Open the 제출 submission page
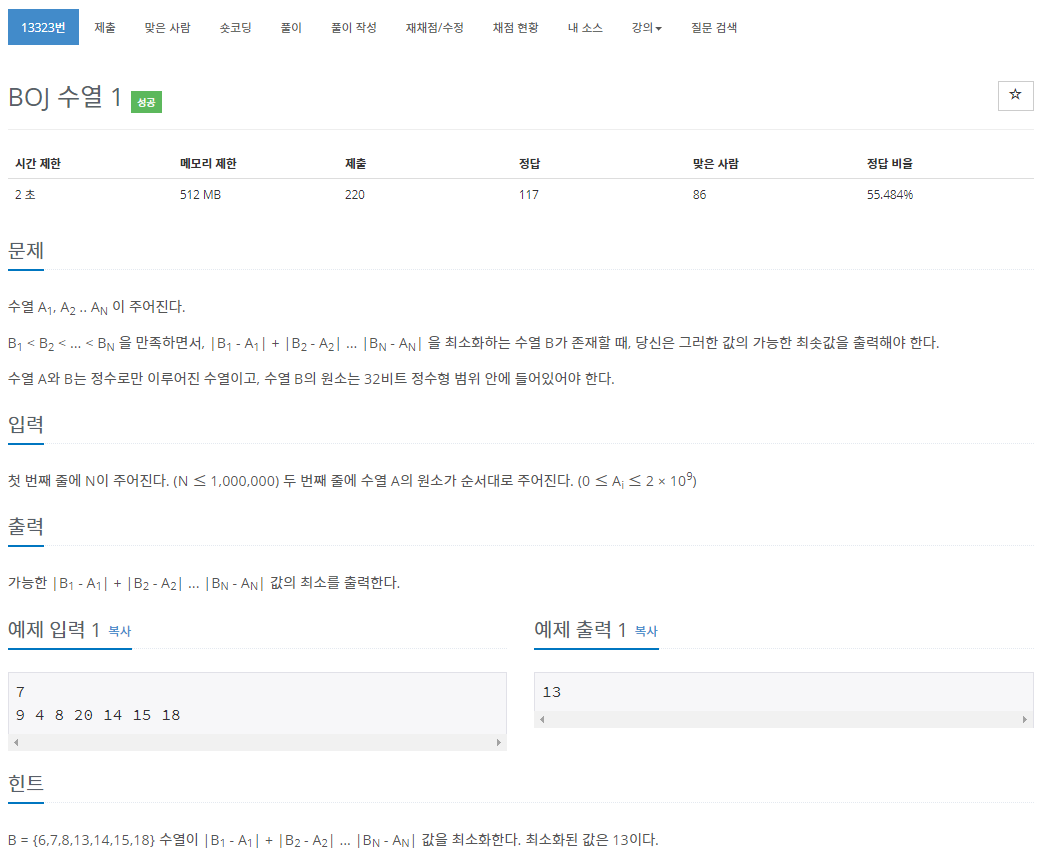Viewport: 1046px width, 859px height. pos(104,27)
